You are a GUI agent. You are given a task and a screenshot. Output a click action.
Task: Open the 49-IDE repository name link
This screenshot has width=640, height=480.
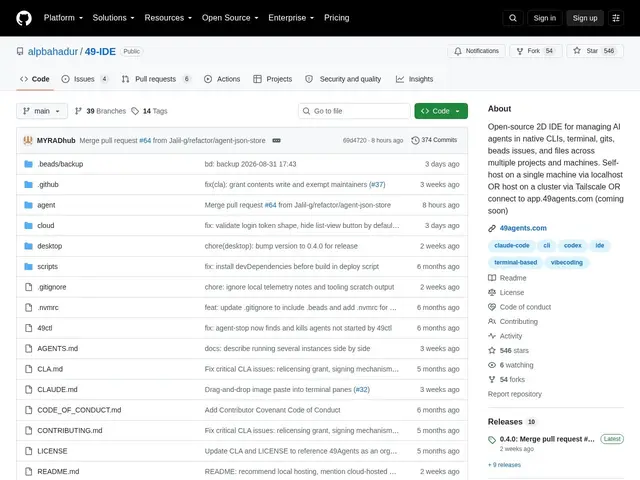point(100,51)
